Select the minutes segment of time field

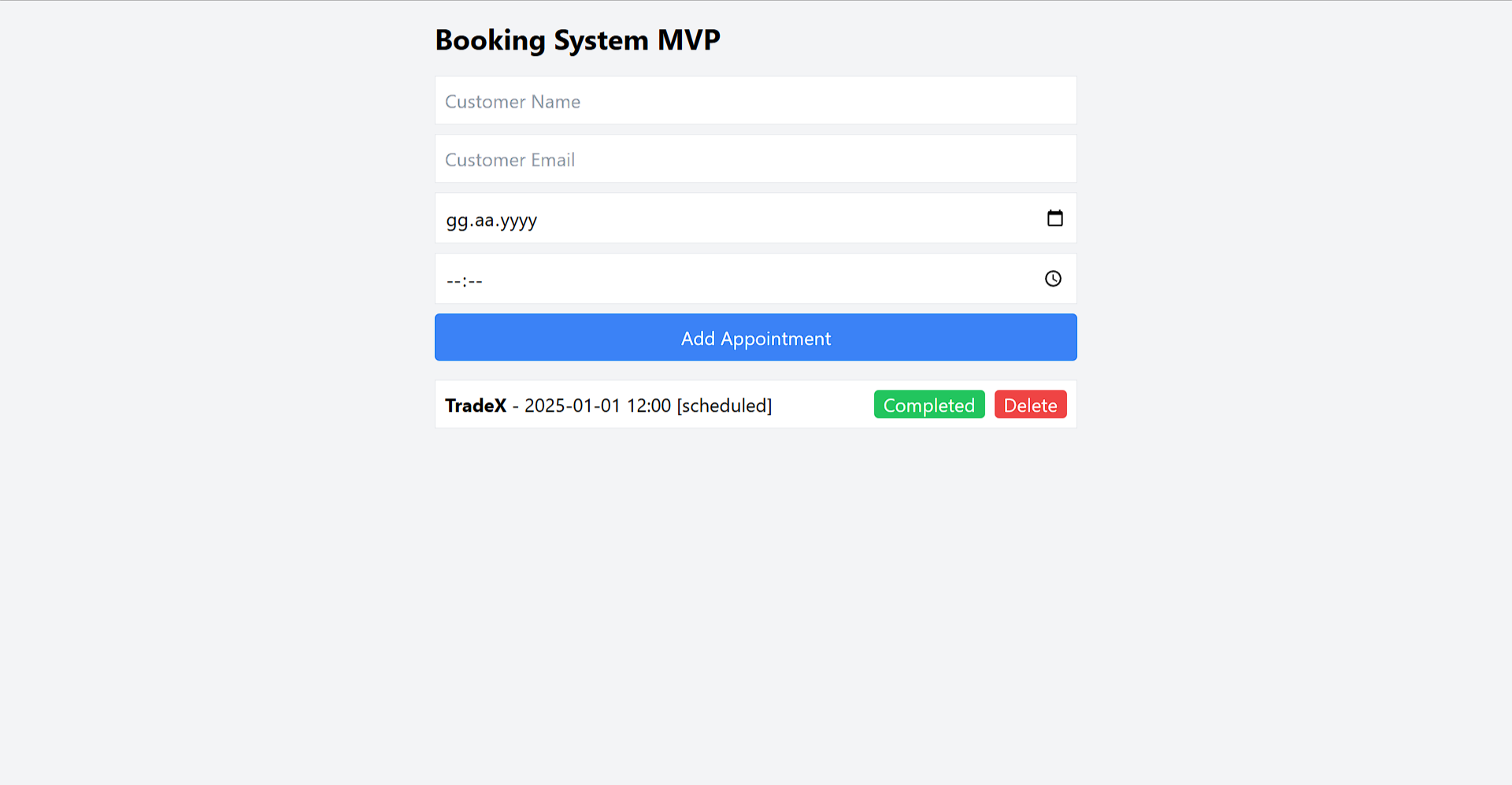coord(475,281)
